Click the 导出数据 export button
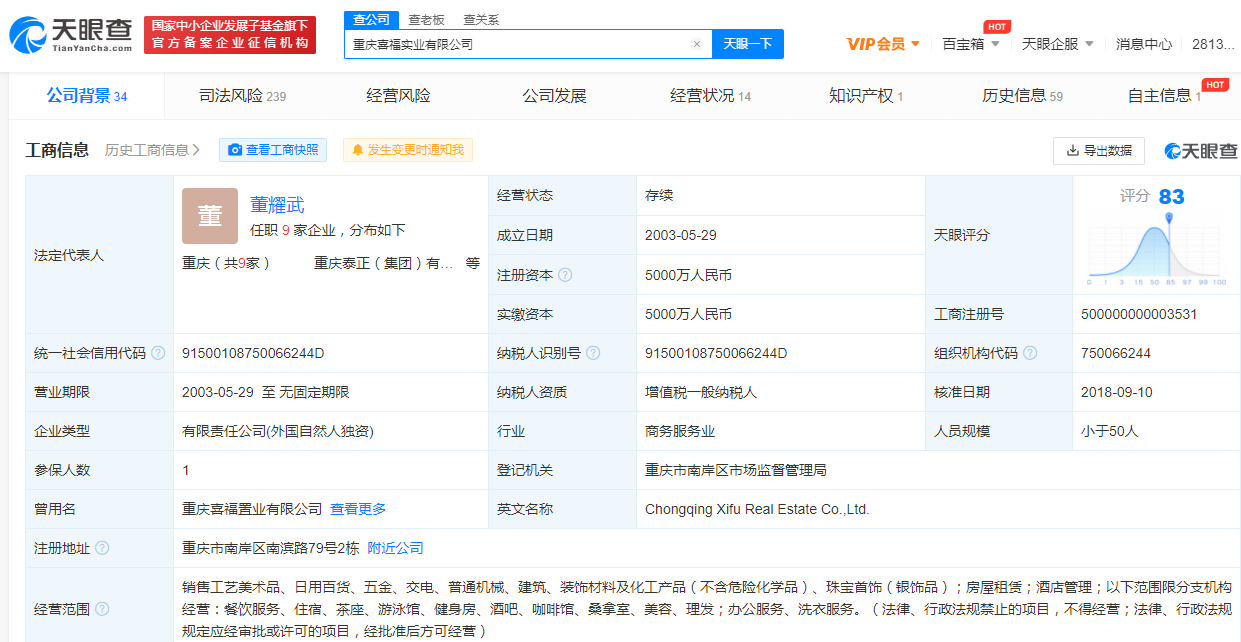 pyautogui.click(x=1098, y=150)
